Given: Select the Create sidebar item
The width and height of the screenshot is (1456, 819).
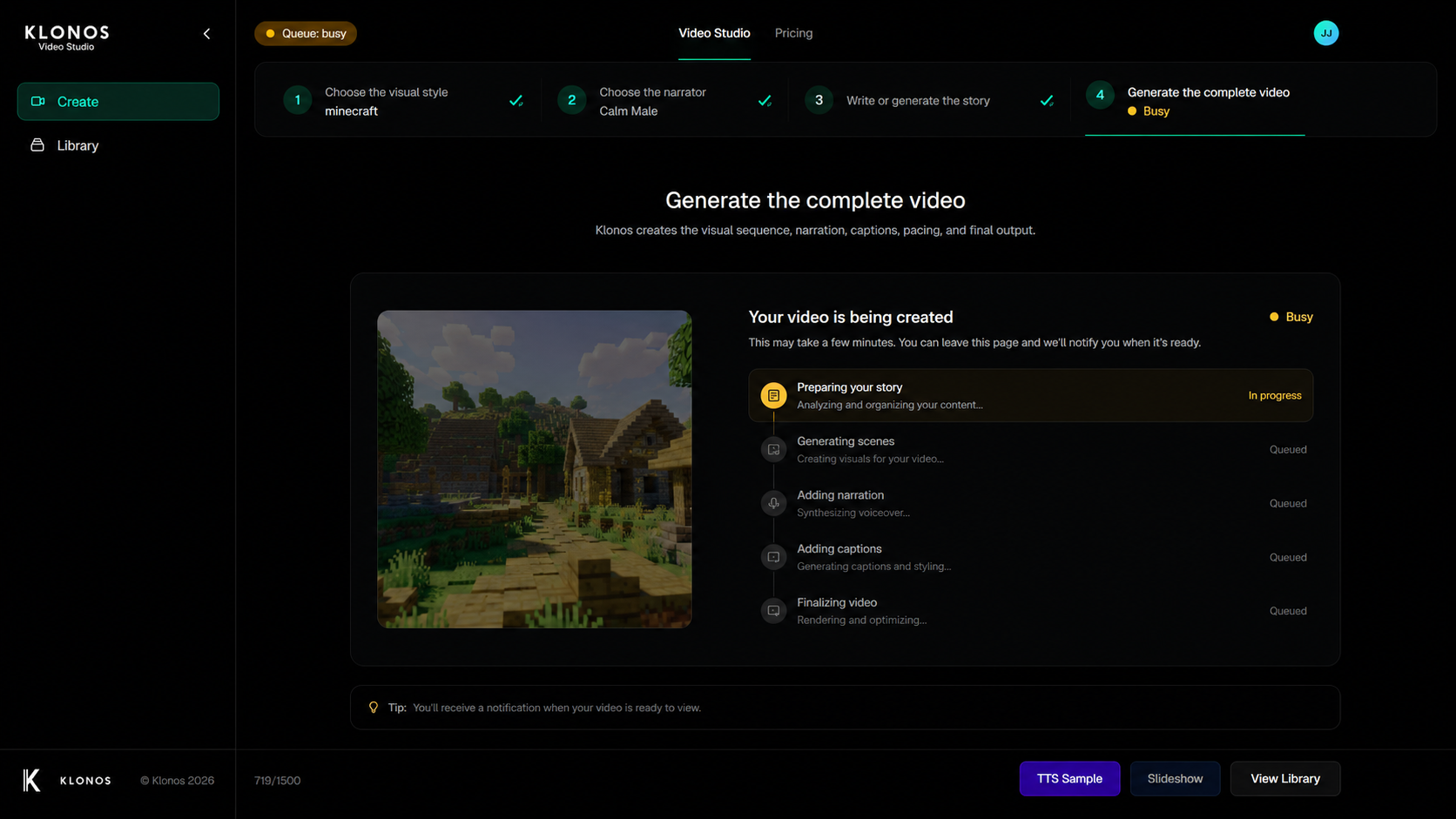Looking at the screenshot, I should click(x=118, y=102).
